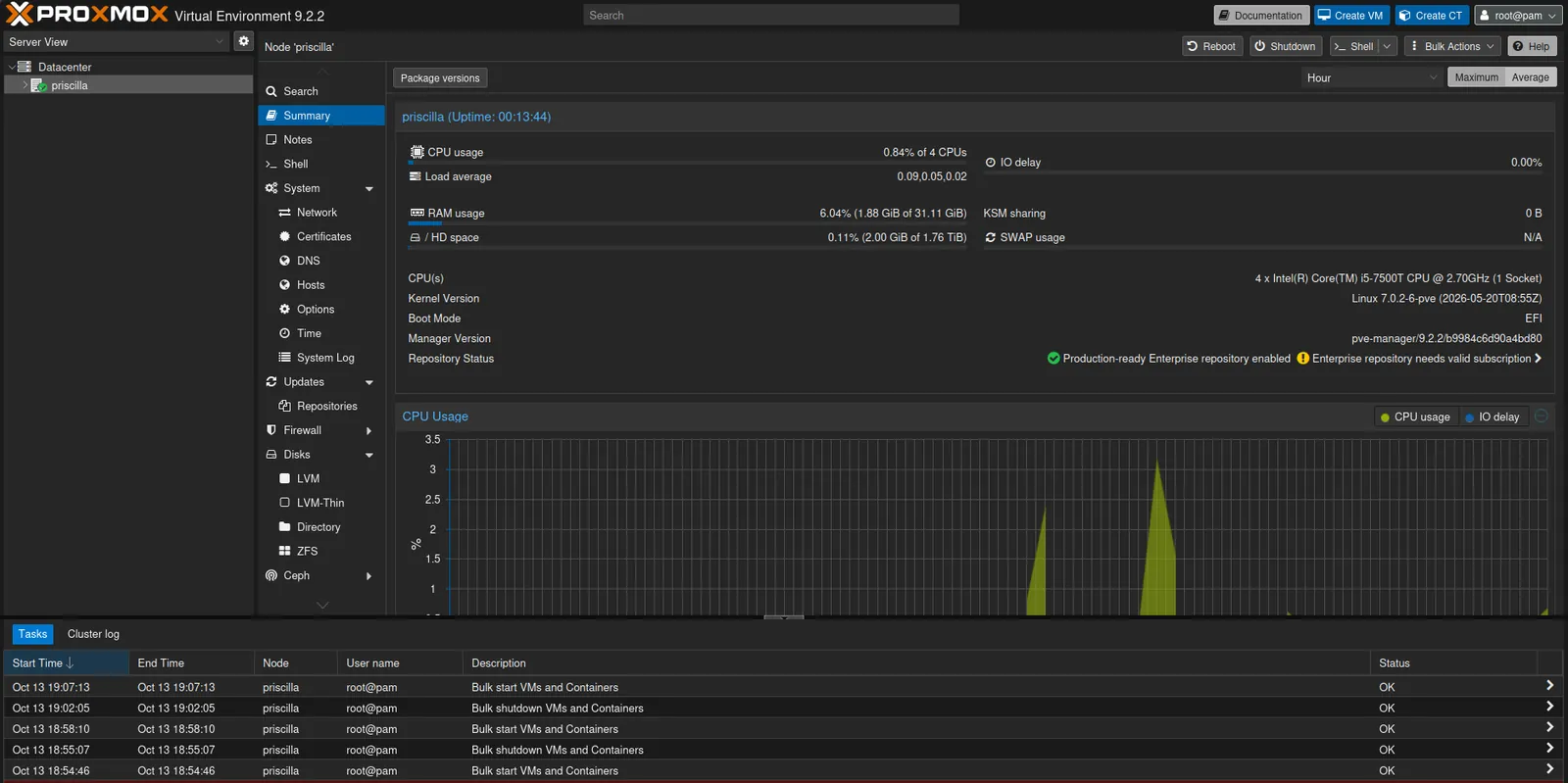Switch to the Cluster log tab

click(x=93, y=634)
